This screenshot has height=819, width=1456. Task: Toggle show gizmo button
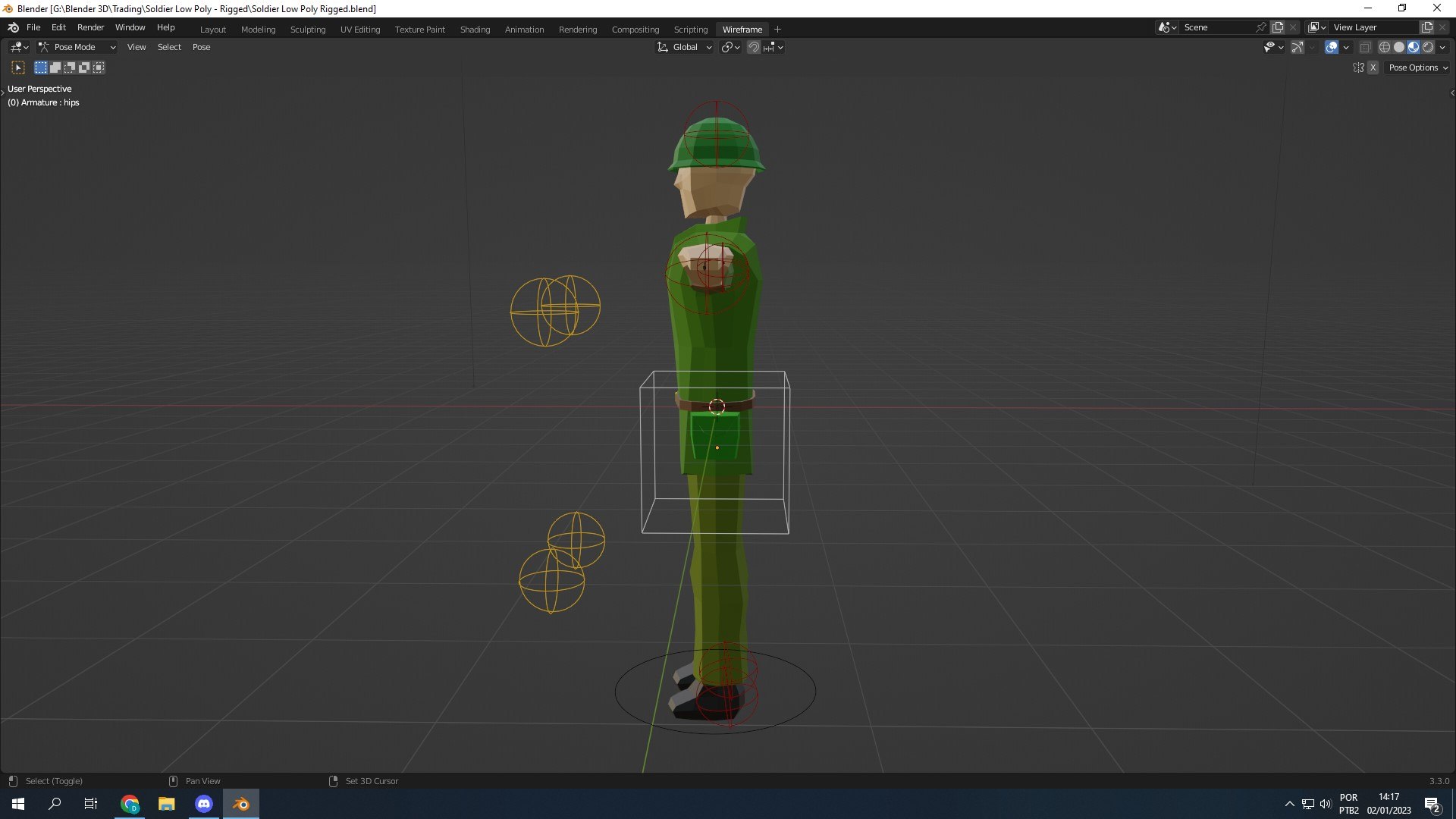(x=1298, y=47)
